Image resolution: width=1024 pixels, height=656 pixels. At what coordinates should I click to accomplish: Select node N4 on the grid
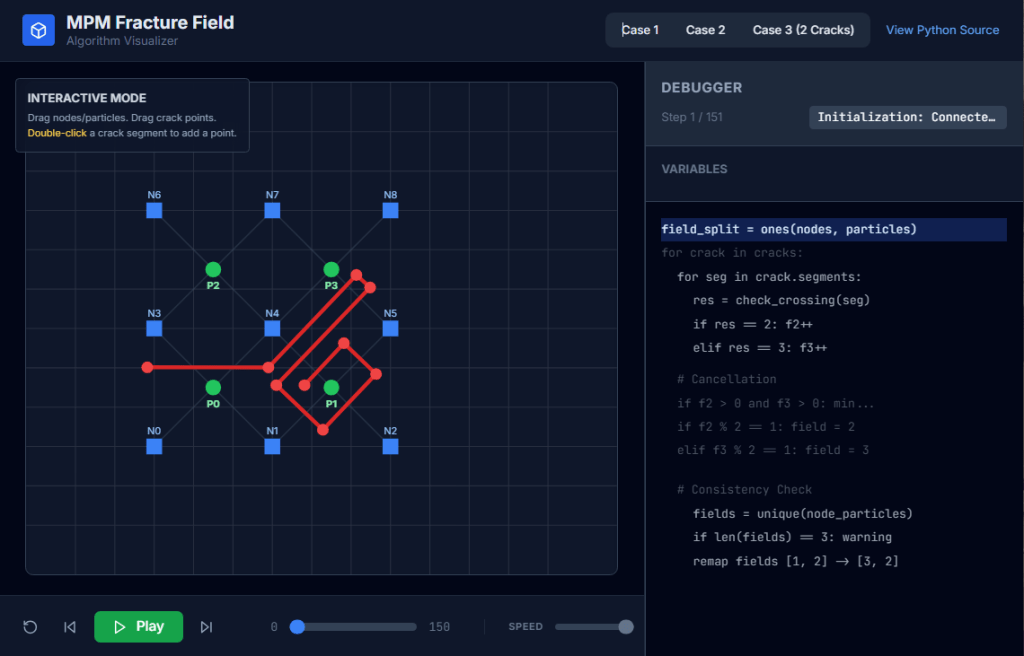click(272, 327)
